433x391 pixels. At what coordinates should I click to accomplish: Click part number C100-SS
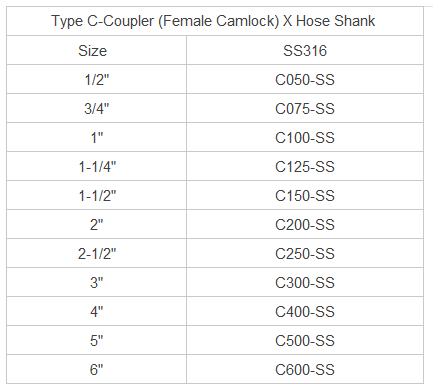click(x=305, y=138)
